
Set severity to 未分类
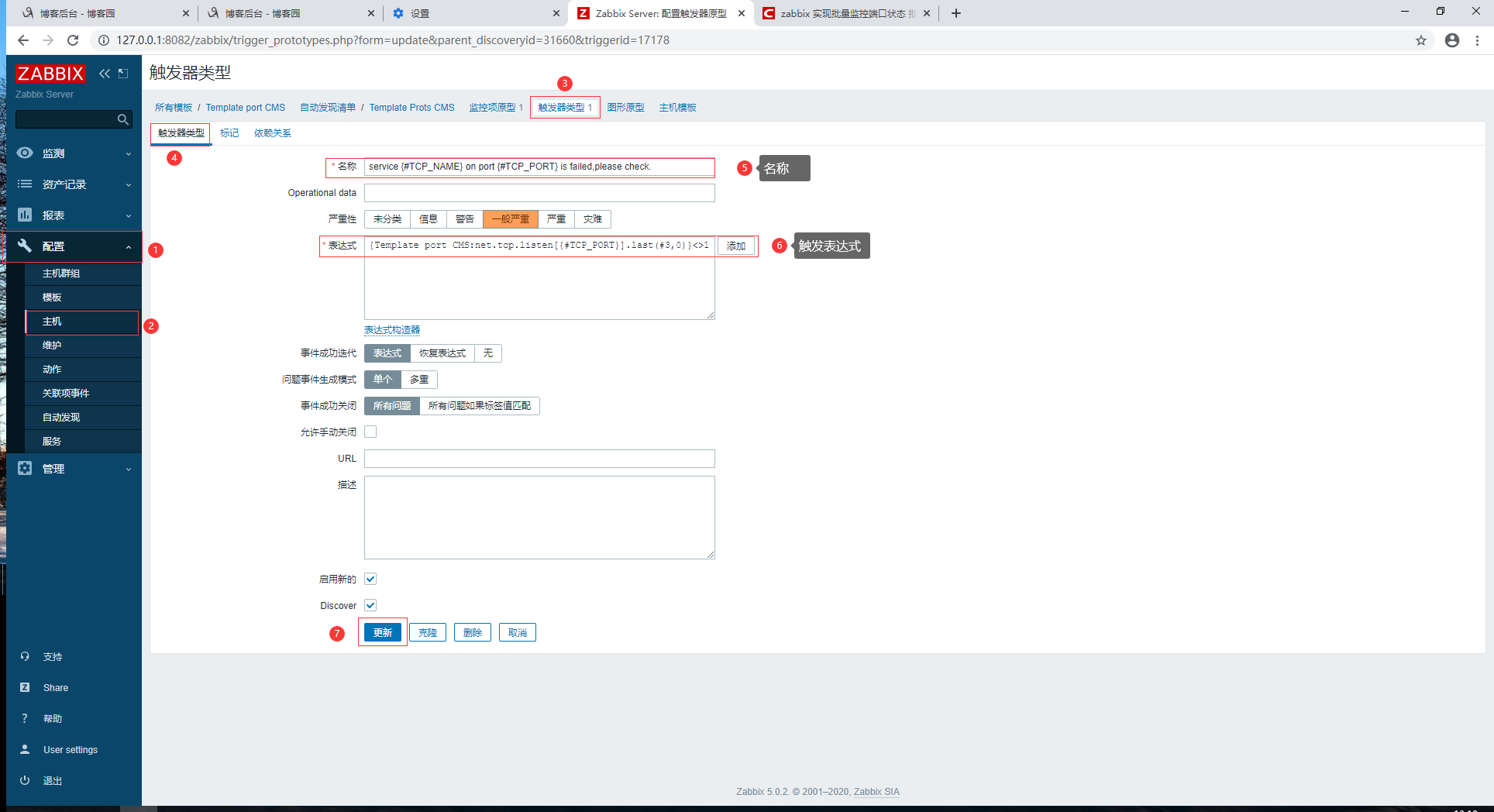click(387, 219)
